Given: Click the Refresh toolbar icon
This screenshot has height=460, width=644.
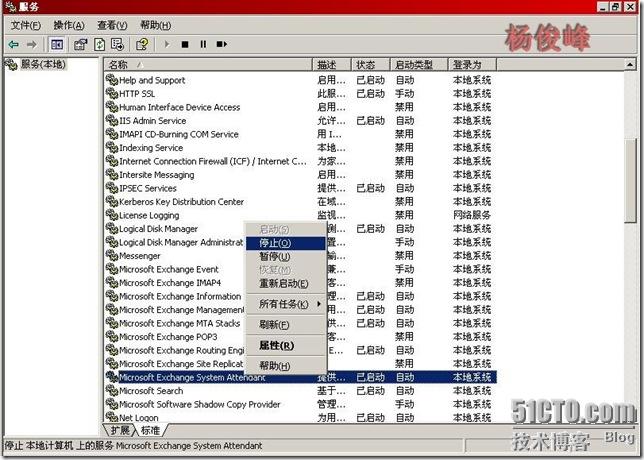Looking at the screenshot, I should pyautogui.click(x=100, y=44).
